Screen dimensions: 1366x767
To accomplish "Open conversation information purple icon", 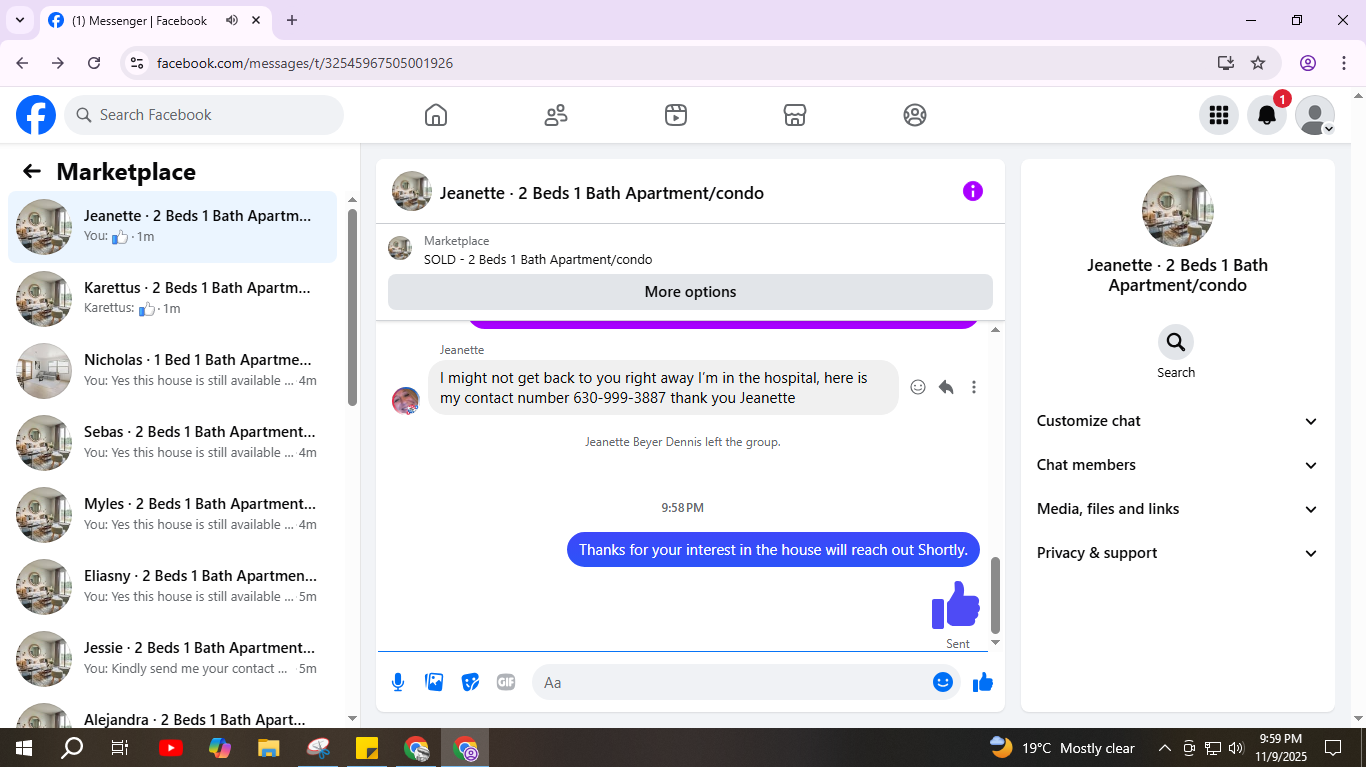I will click(x=973, y=191).
